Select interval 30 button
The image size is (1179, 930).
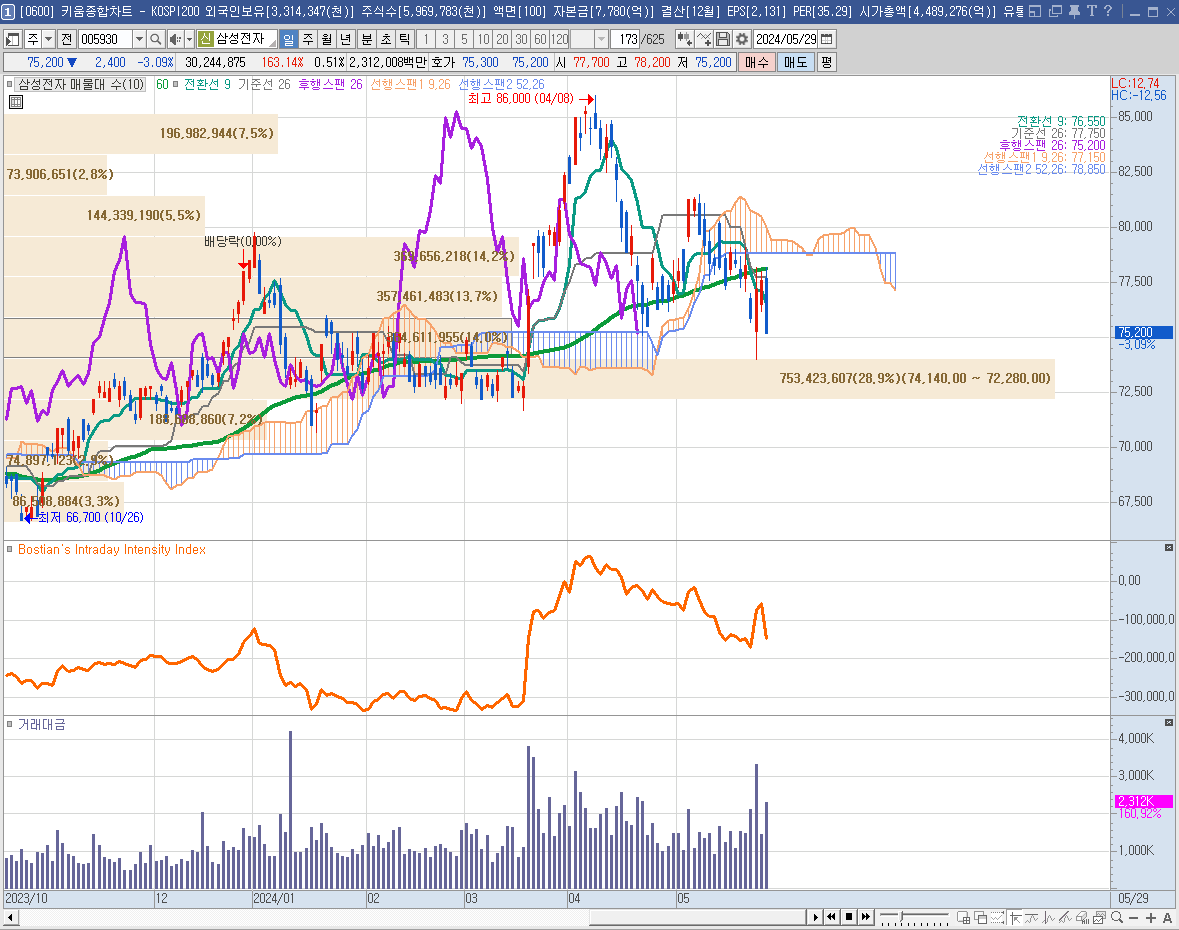pyautogui.click(x=521, y=39)
